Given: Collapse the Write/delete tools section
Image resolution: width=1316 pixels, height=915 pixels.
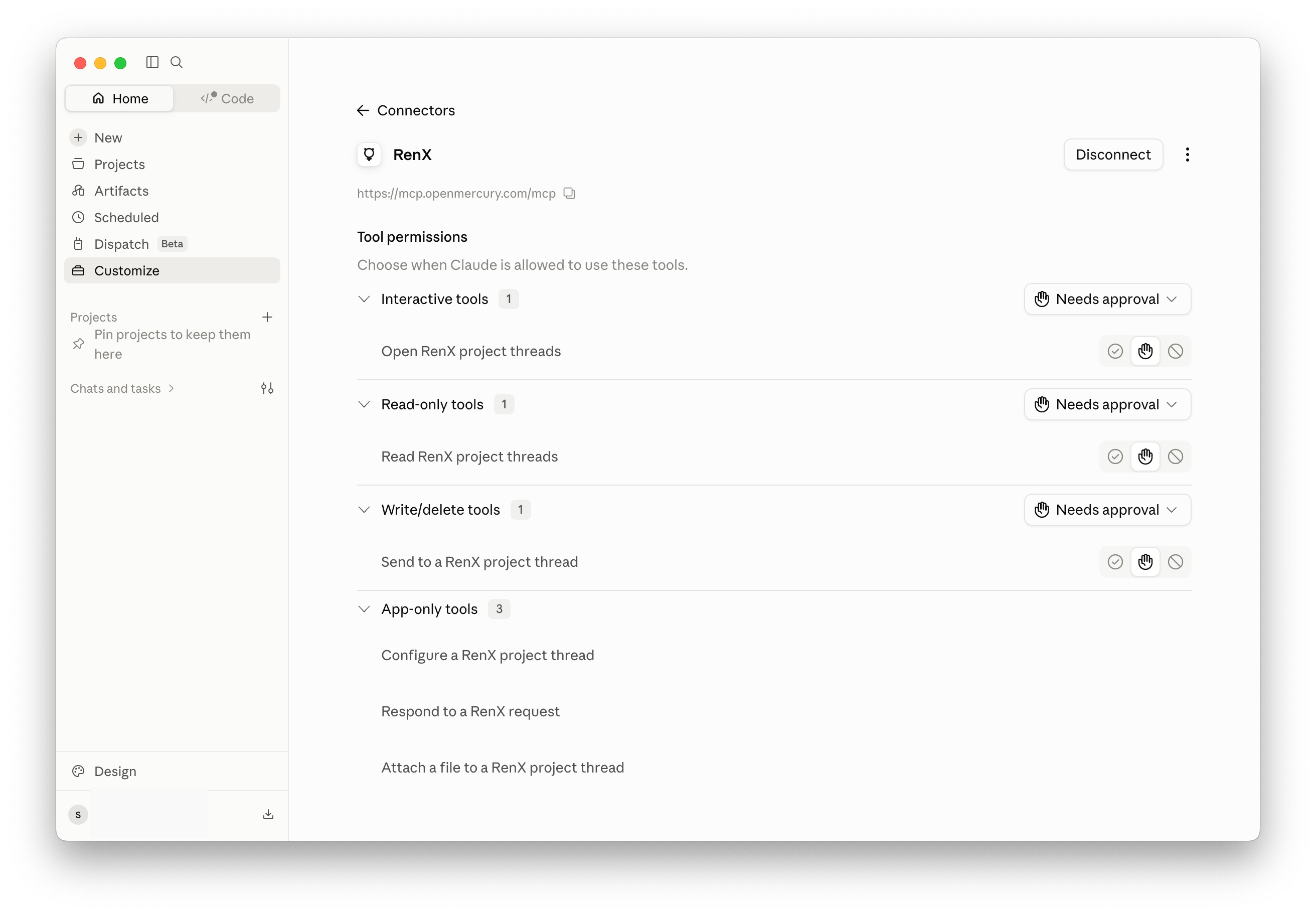Looking at the screenshot, I should coord(364,510).
